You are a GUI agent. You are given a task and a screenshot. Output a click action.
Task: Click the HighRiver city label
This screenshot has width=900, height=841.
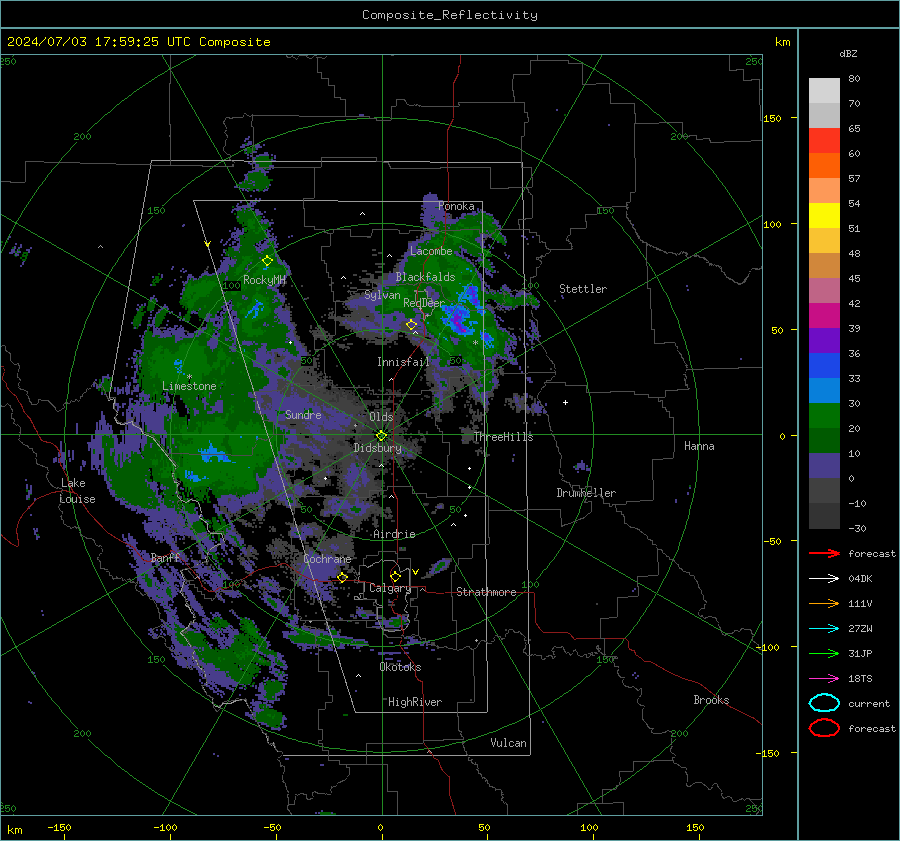click(x=415, y=702)
